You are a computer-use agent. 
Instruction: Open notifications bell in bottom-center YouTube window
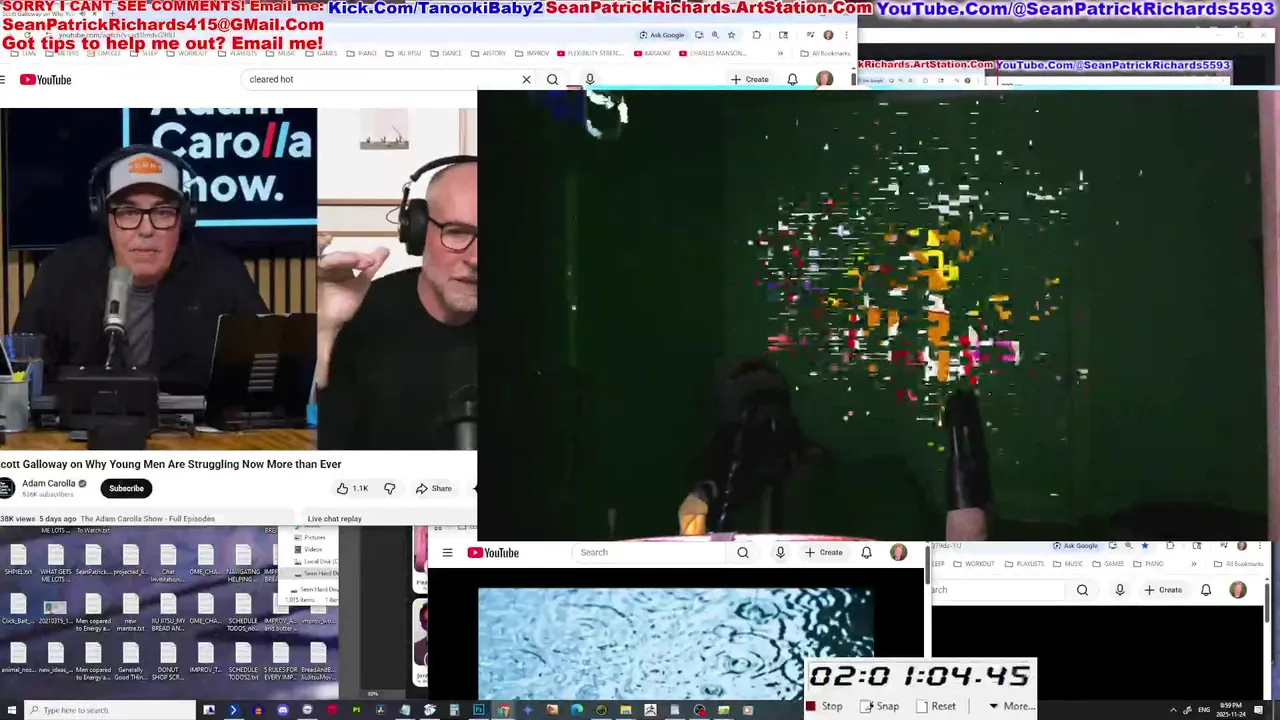click(x=867, y=552)
